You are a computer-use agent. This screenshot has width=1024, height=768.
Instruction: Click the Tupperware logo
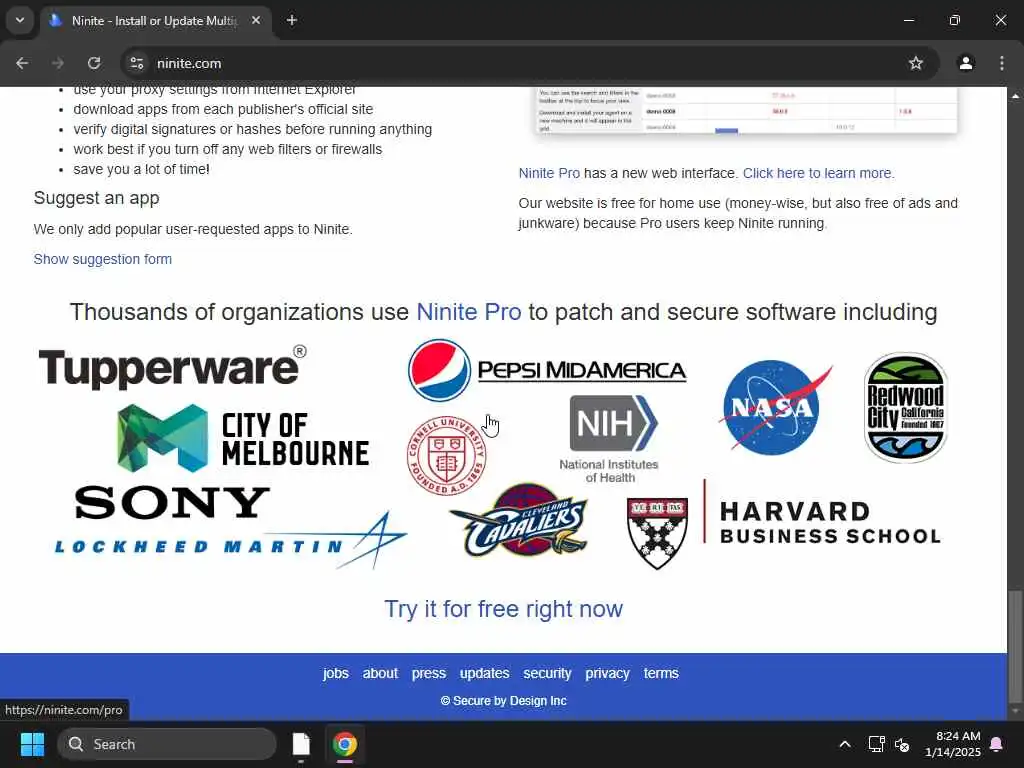click(x=172, y=368)
